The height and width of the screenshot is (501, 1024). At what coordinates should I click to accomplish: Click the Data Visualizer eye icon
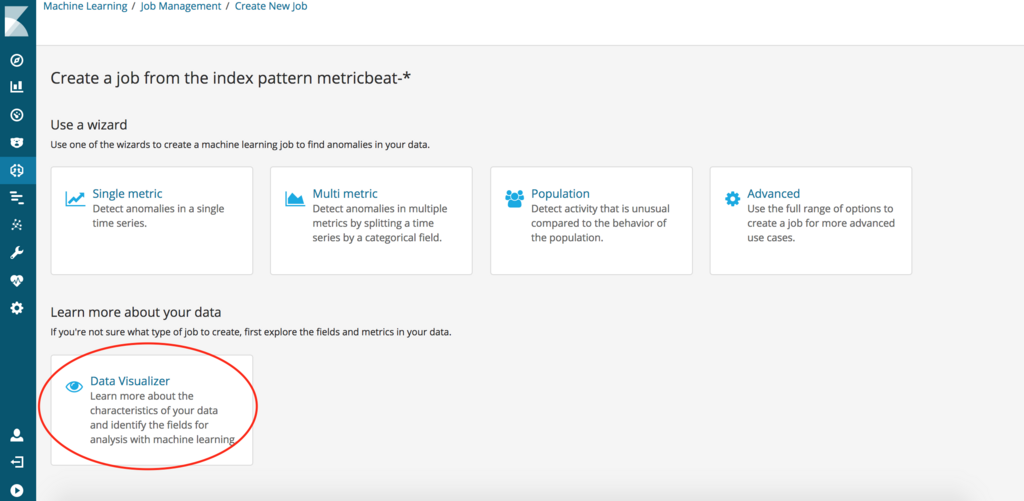[x=74, y=387]
